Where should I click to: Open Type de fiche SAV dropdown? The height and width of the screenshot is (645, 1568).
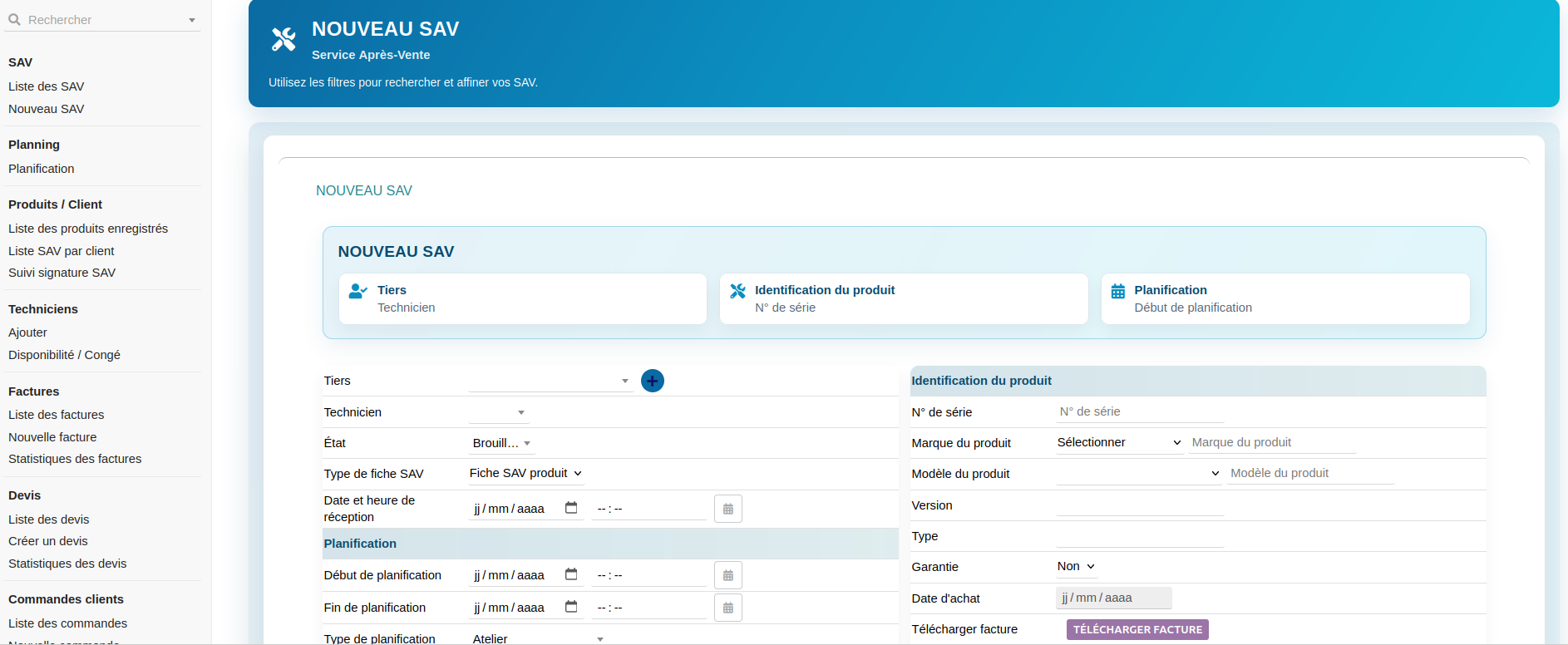tap(525, 473)
